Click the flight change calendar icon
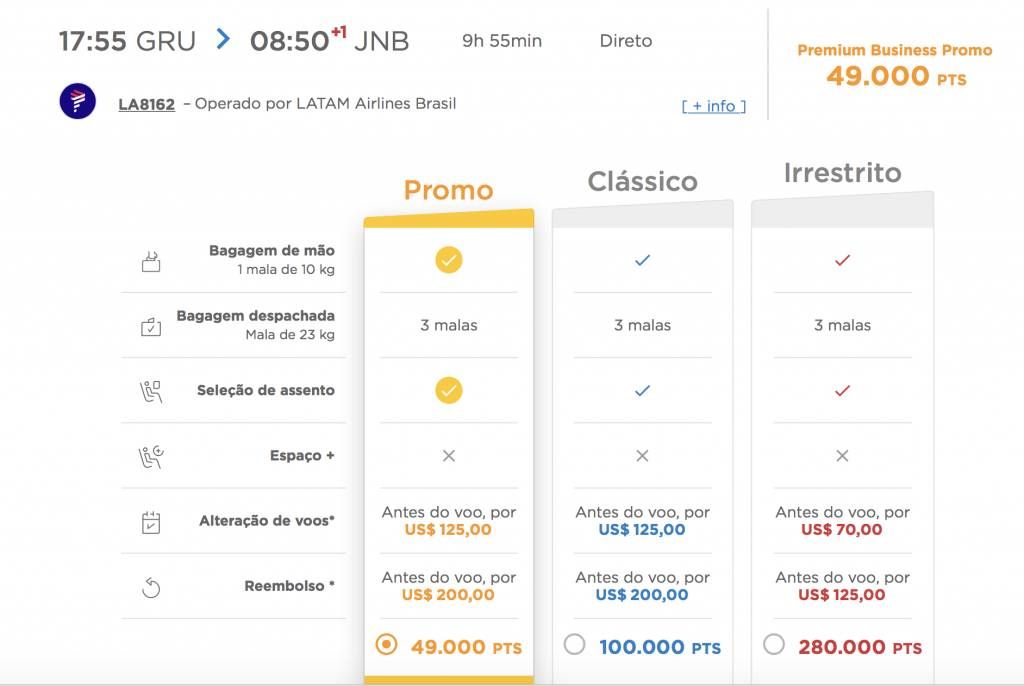 151,522
